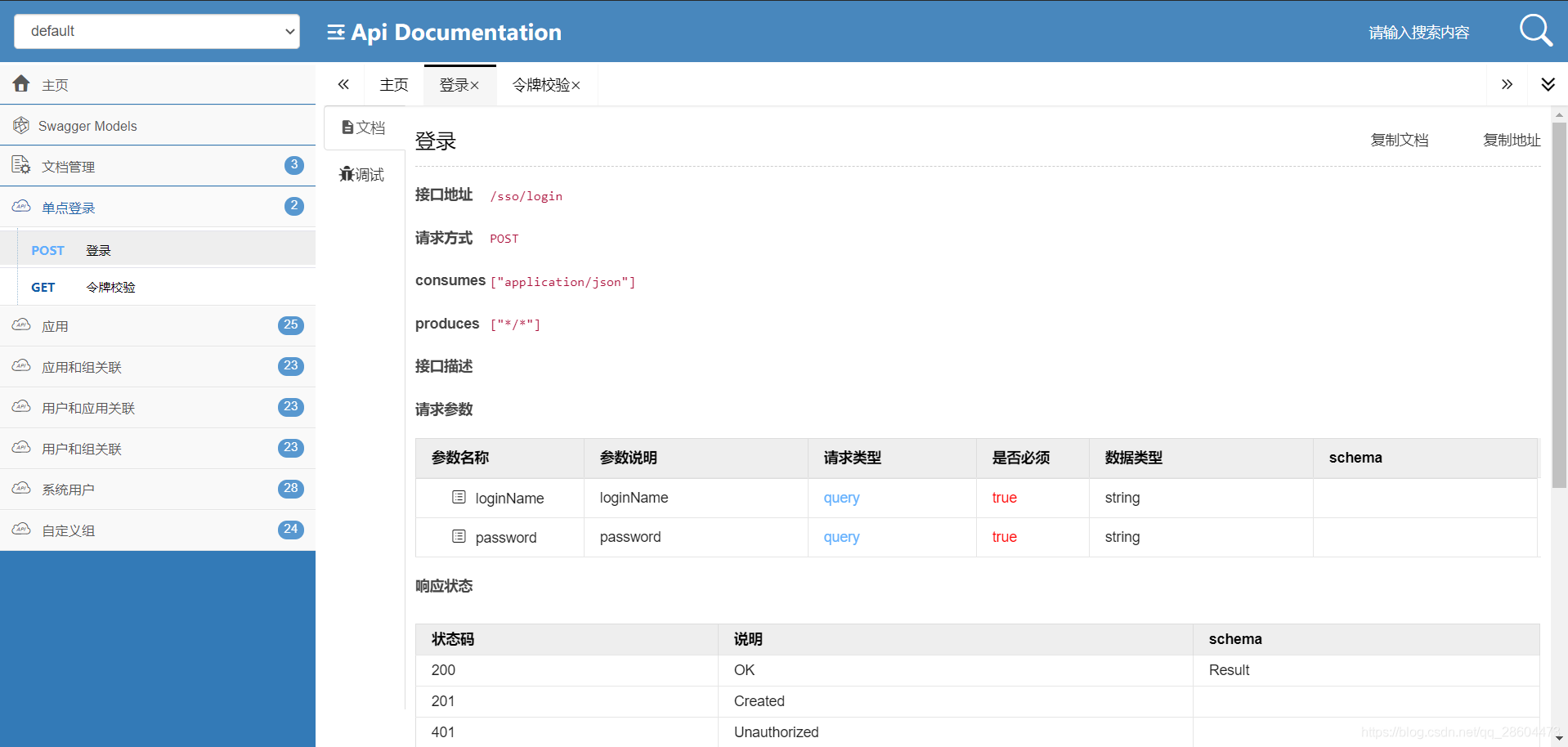
Task: Click 复制文档 to copy document
Action: [1400, 140]
